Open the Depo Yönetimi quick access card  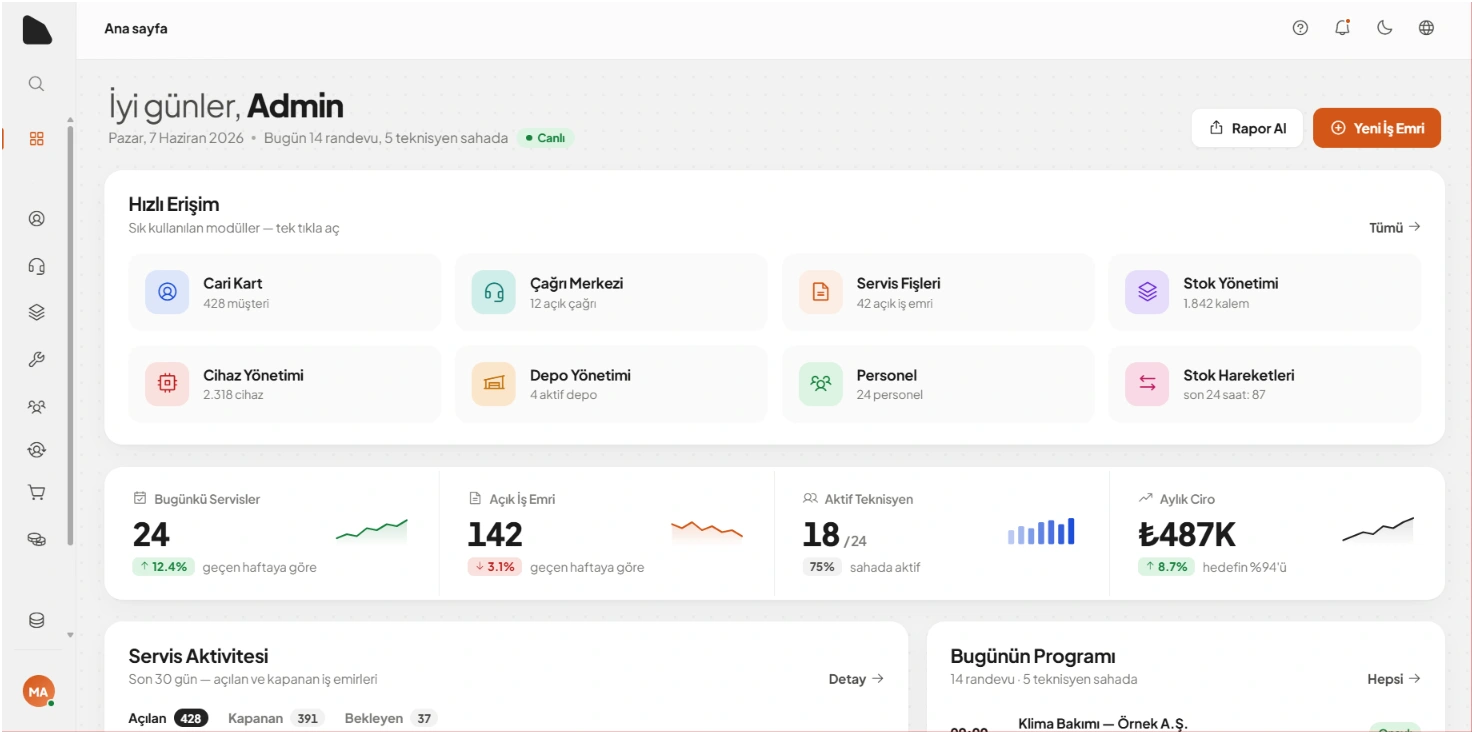[611, 384]
